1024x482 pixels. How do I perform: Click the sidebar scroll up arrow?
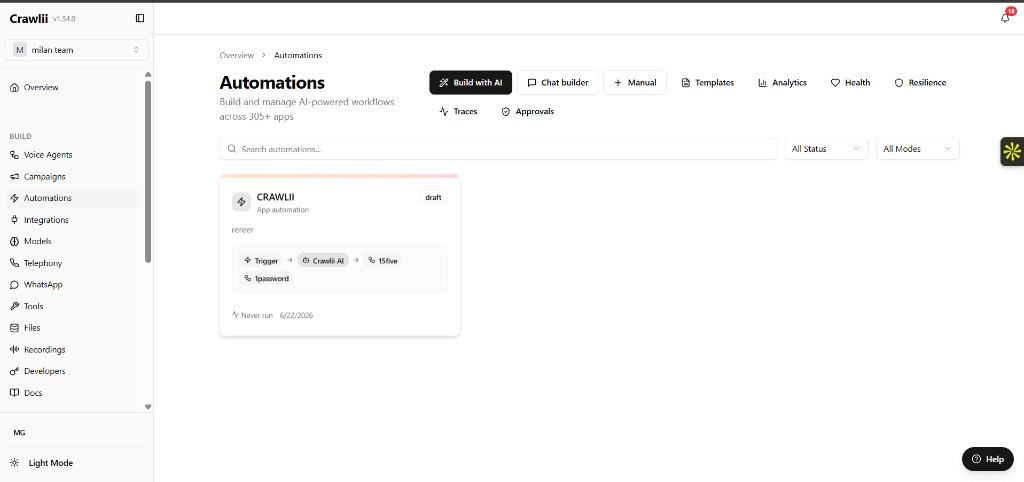tap(148, 74)
